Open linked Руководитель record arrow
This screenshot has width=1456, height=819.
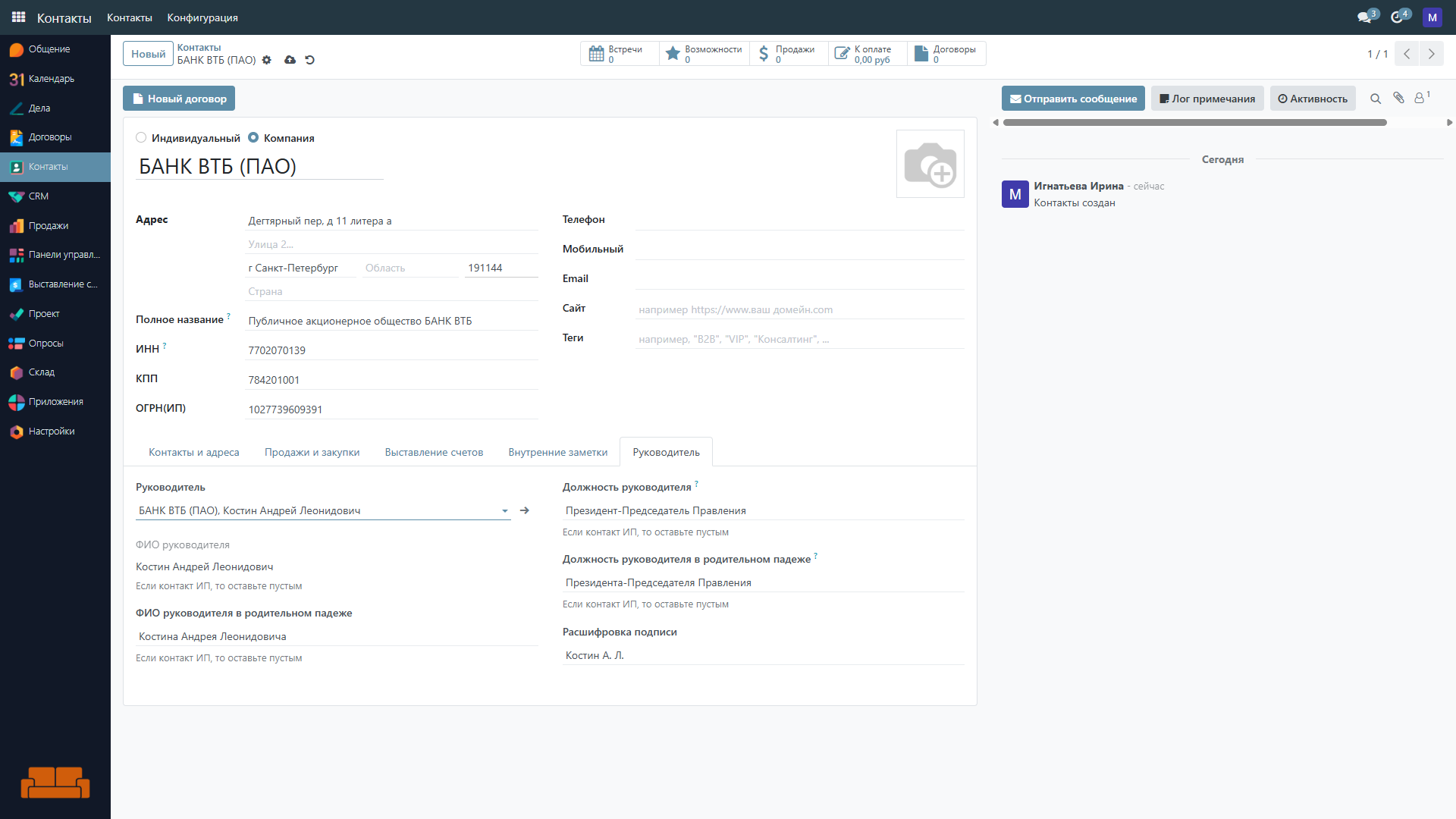pos(524,511)
